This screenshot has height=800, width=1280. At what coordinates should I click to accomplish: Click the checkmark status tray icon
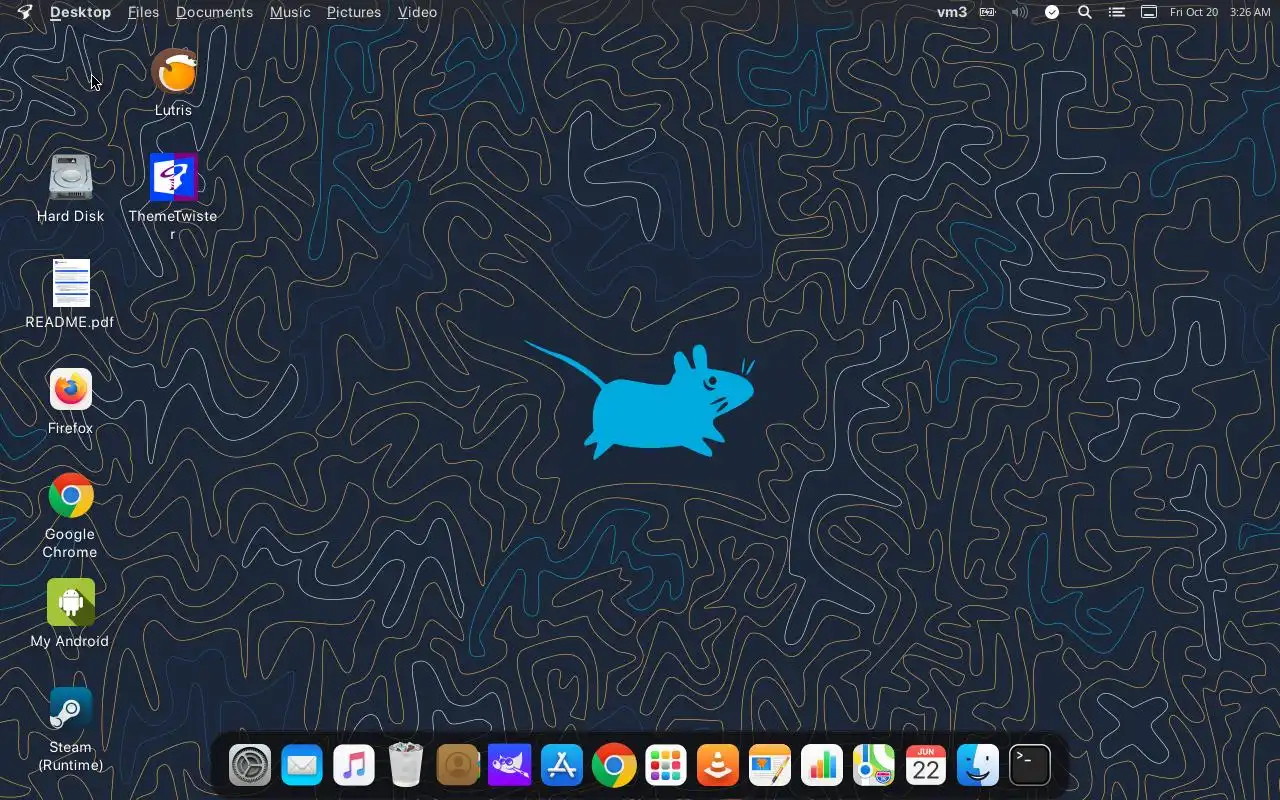pos(1052,12)
